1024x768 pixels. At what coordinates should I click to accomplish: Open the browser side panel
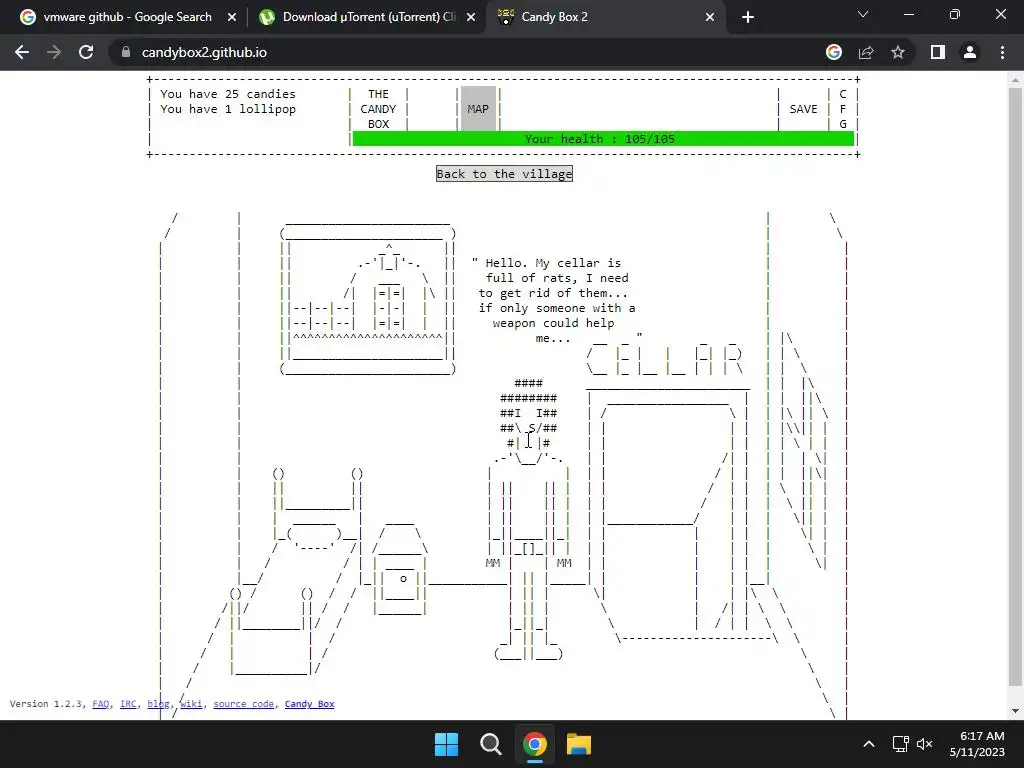938,52
